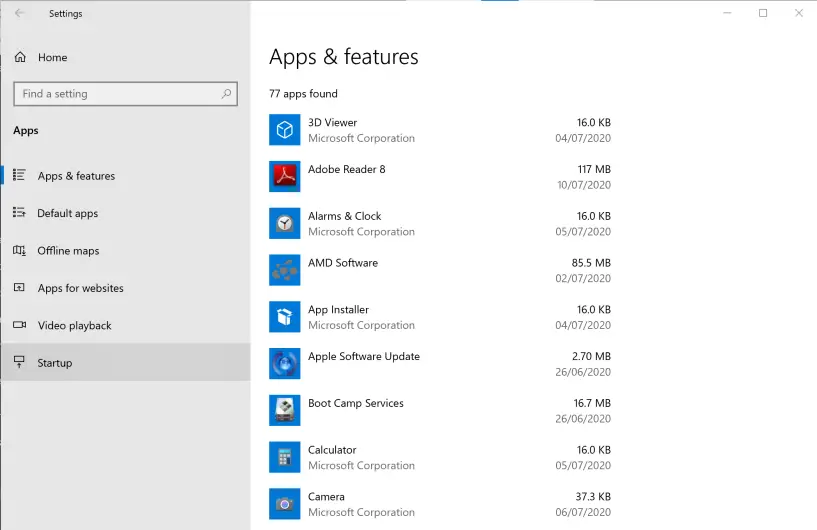Click the 37.3 KB size value
The height and width of the screenshot is (530, 817).
click(x=593, y=497)
